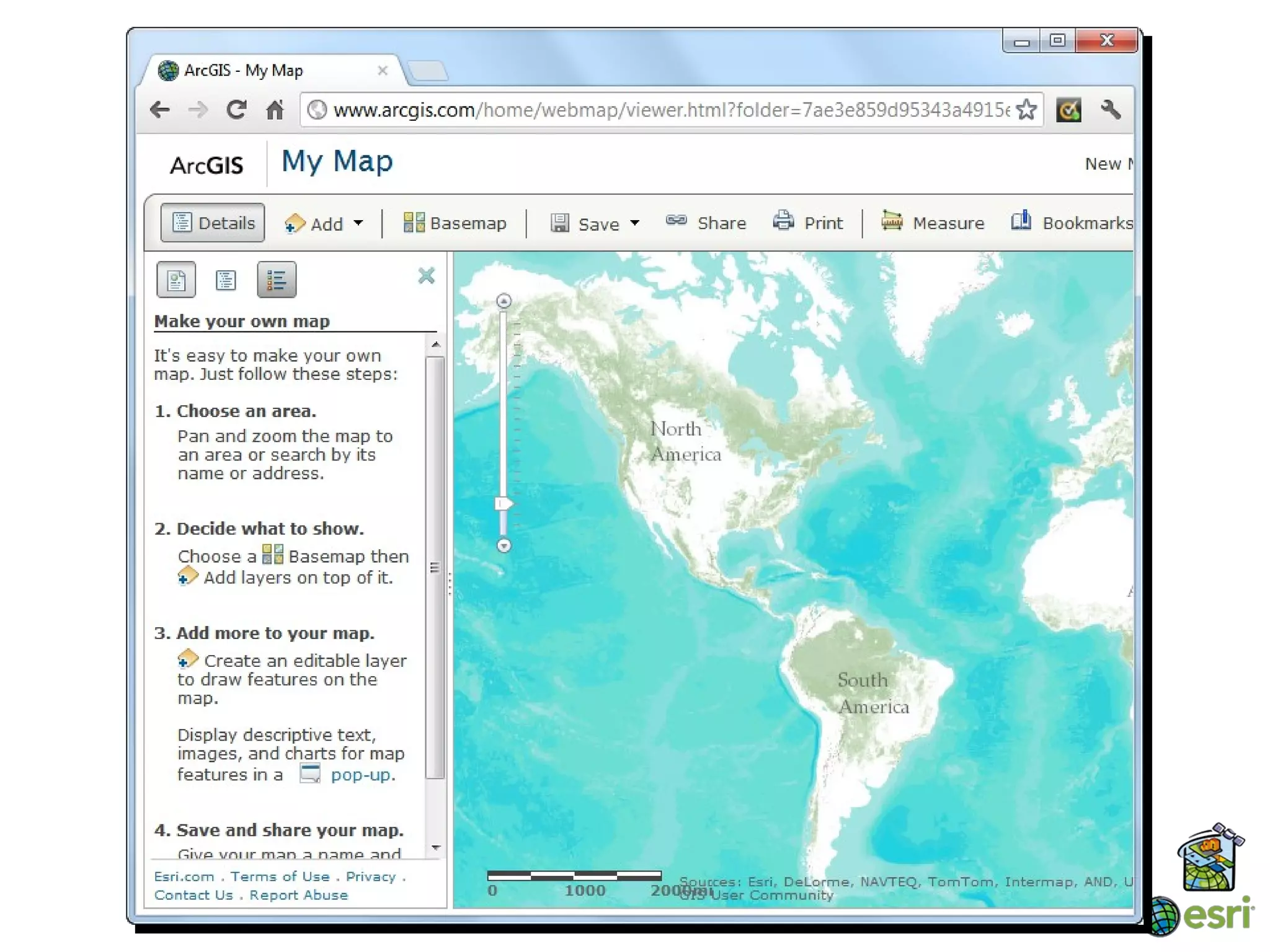Click the Measure tool icon
Image resolution: width=1270 pixels, height=952 pixels.
(892, 221)
